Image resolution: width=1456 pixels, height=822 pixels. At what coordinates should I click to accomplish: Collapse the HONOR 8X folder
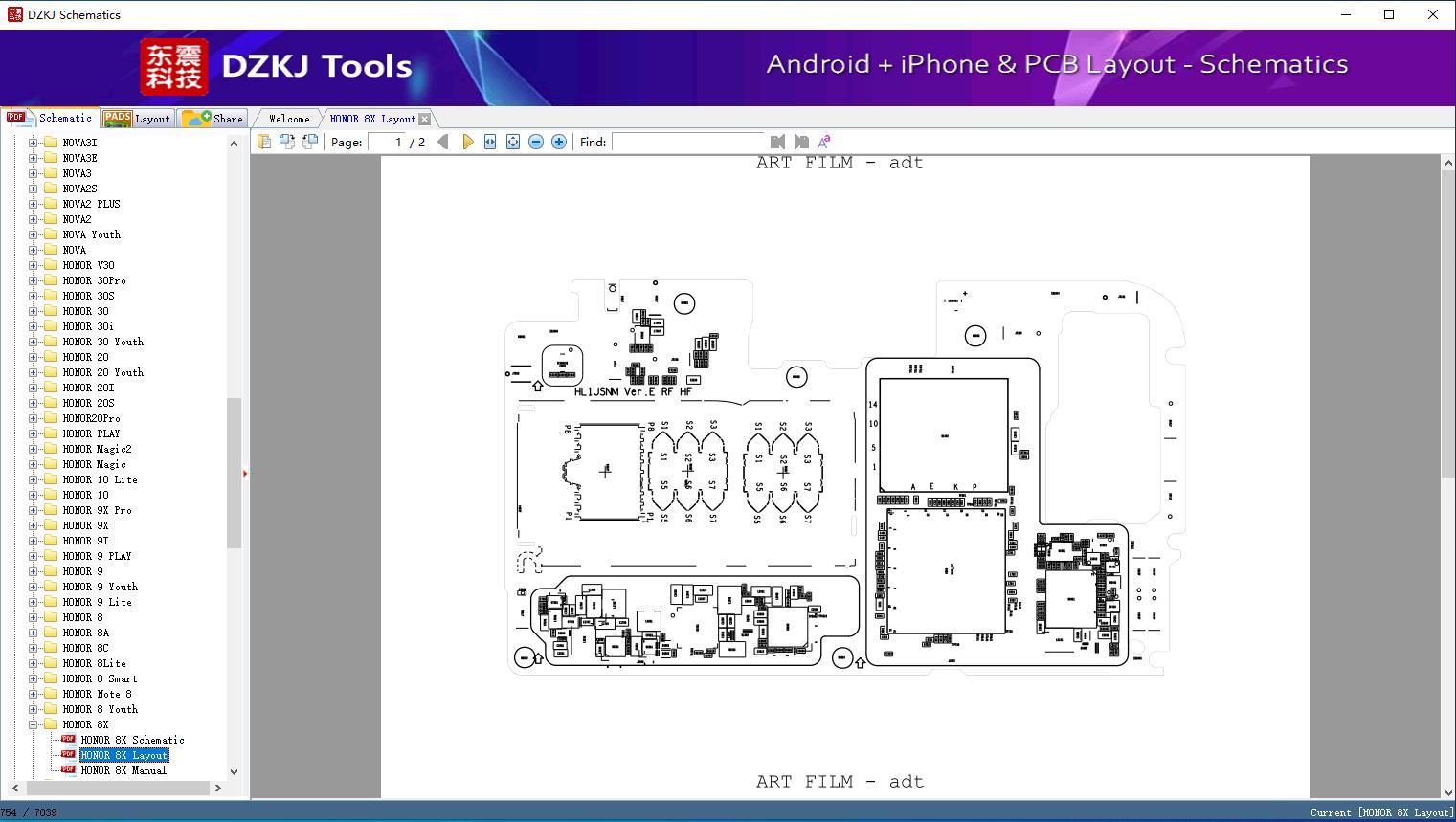(x=34, y=724)
